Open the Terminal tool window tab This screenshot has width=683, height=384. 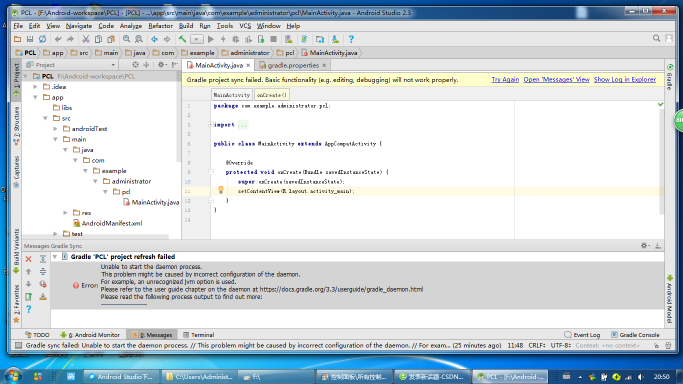tap(199, 335)
